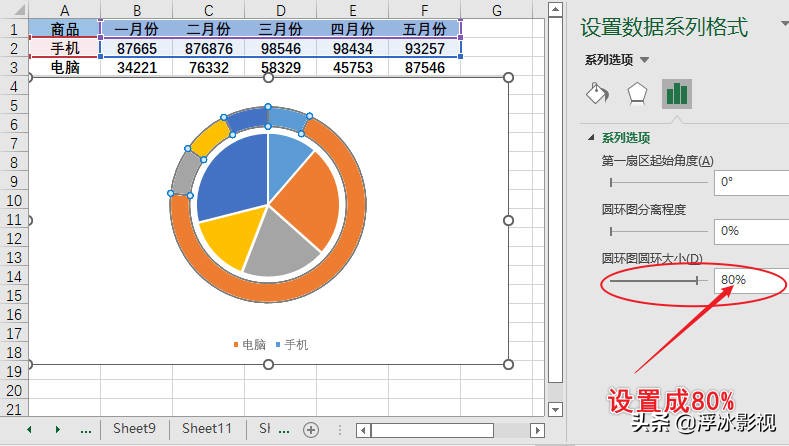
Task: Go to next sheet tab arrow
Action: coord(57,429)
